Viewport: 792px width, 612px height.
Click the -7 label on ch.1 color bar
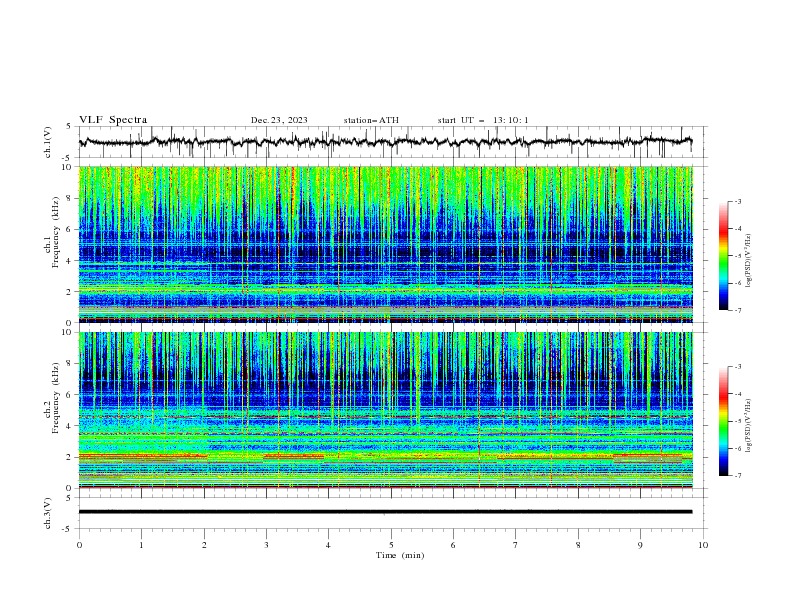tap(738, 310)
